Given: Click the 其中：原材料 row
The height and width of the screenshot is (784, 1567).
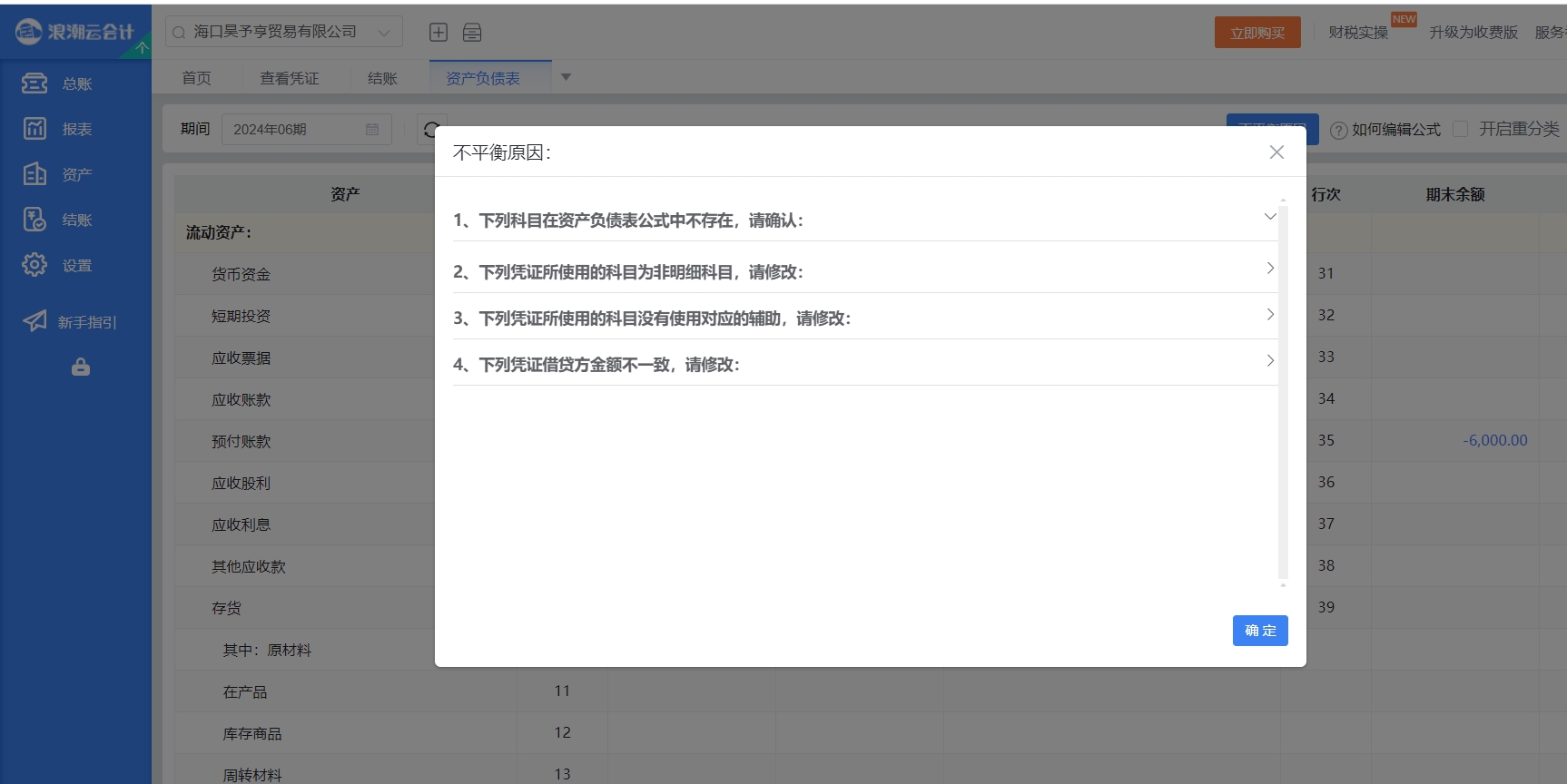Looking at the screenshot, I should point(267,650).
